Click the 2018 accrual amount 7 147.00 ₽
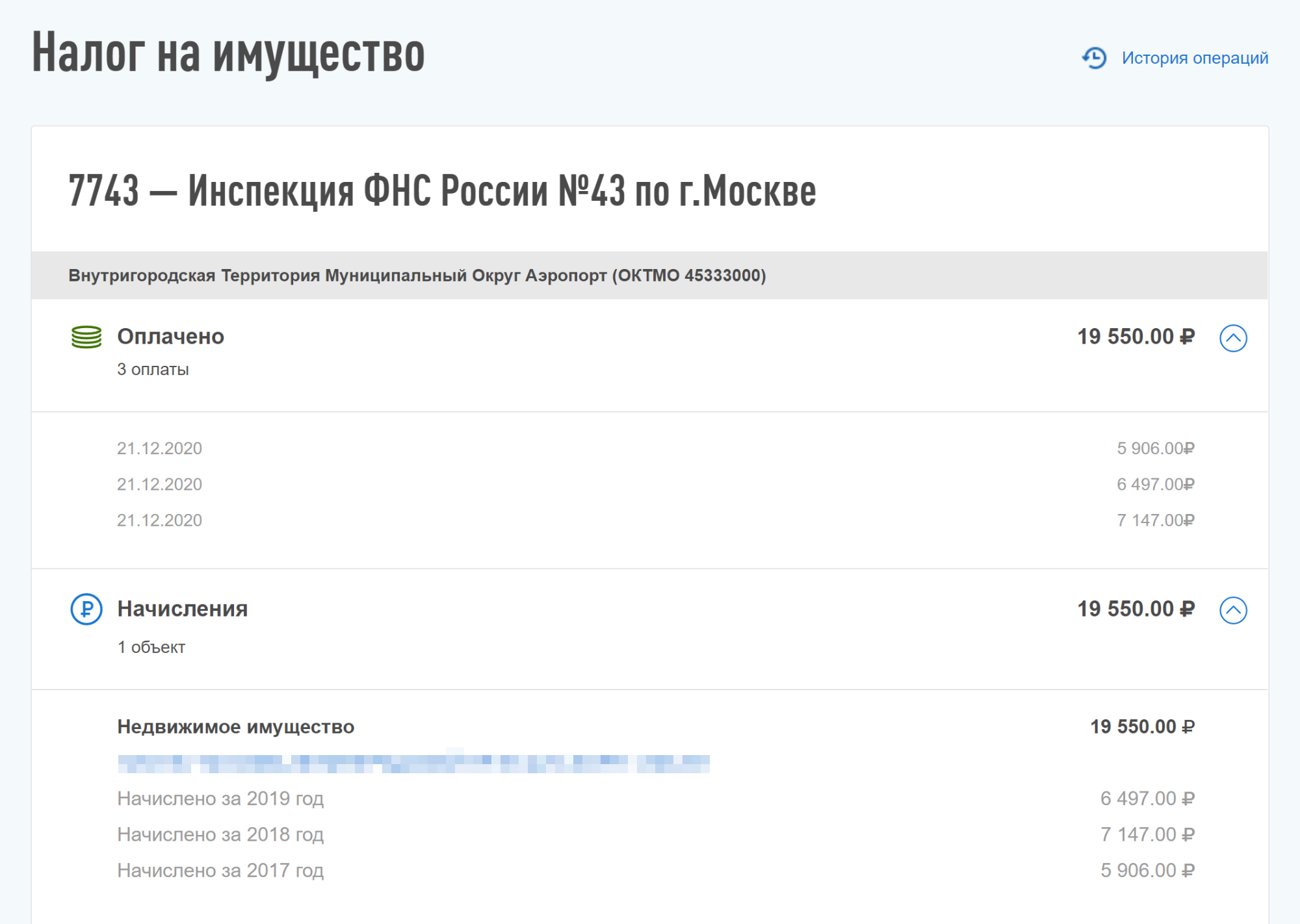Image resolution: width=1300 pixels, height=924 pixels. tap(1147, 834)
